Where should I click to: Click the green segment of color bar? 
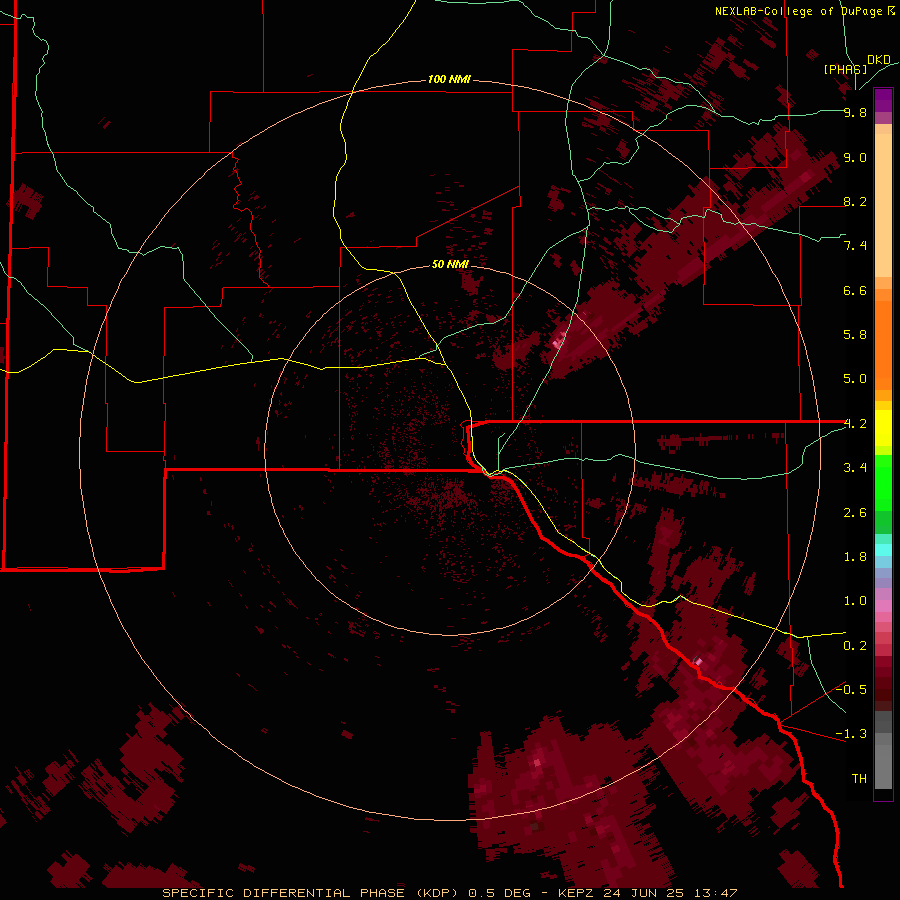[883, 483]
